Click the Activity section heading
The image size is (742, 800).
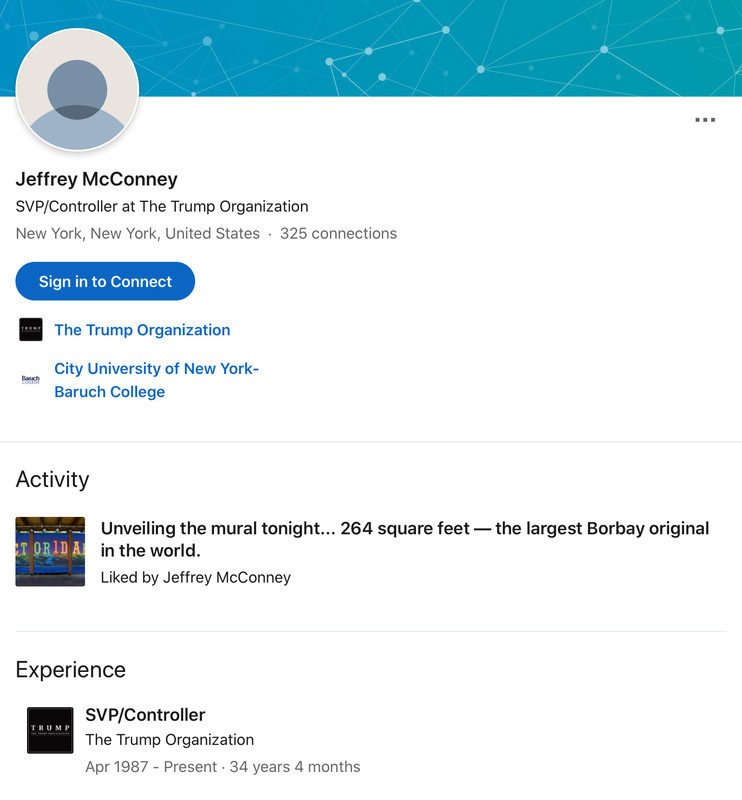(x=53, y=480)
